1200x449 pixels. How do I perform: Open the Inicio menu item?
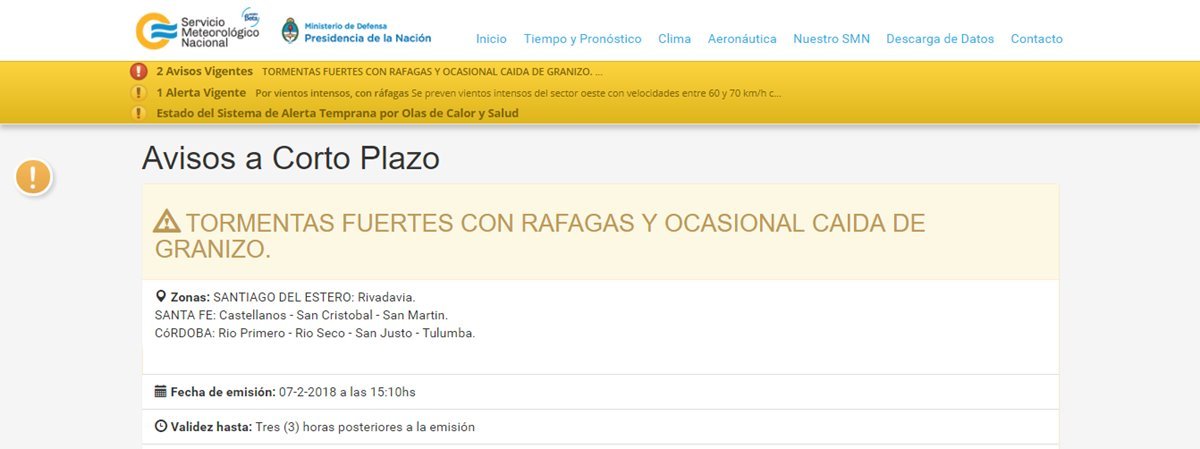(491, 39)
